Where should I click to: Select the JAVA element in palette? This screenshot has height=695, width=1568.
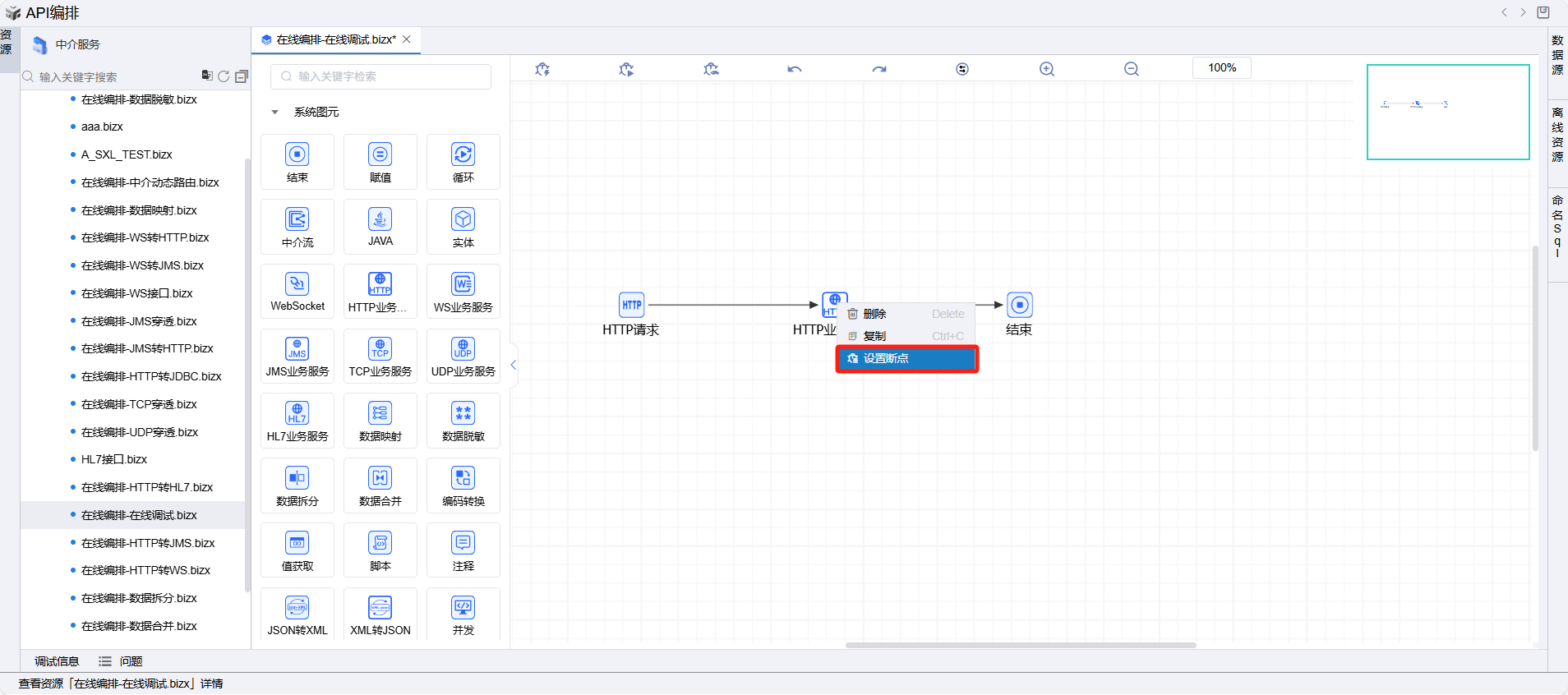tap(380, 226)
